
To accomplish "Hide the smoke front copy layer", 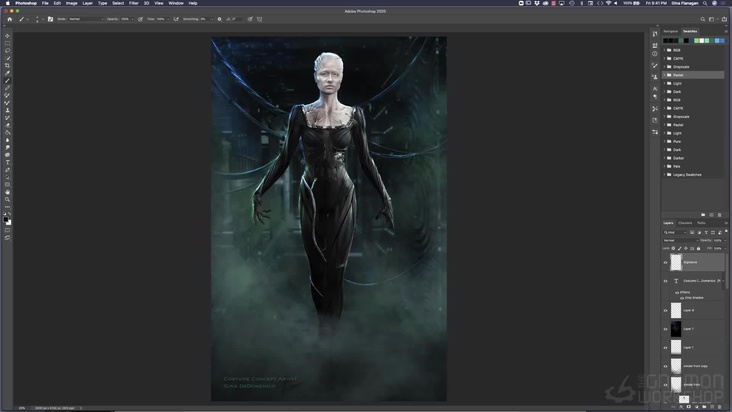I will [666, 366].
